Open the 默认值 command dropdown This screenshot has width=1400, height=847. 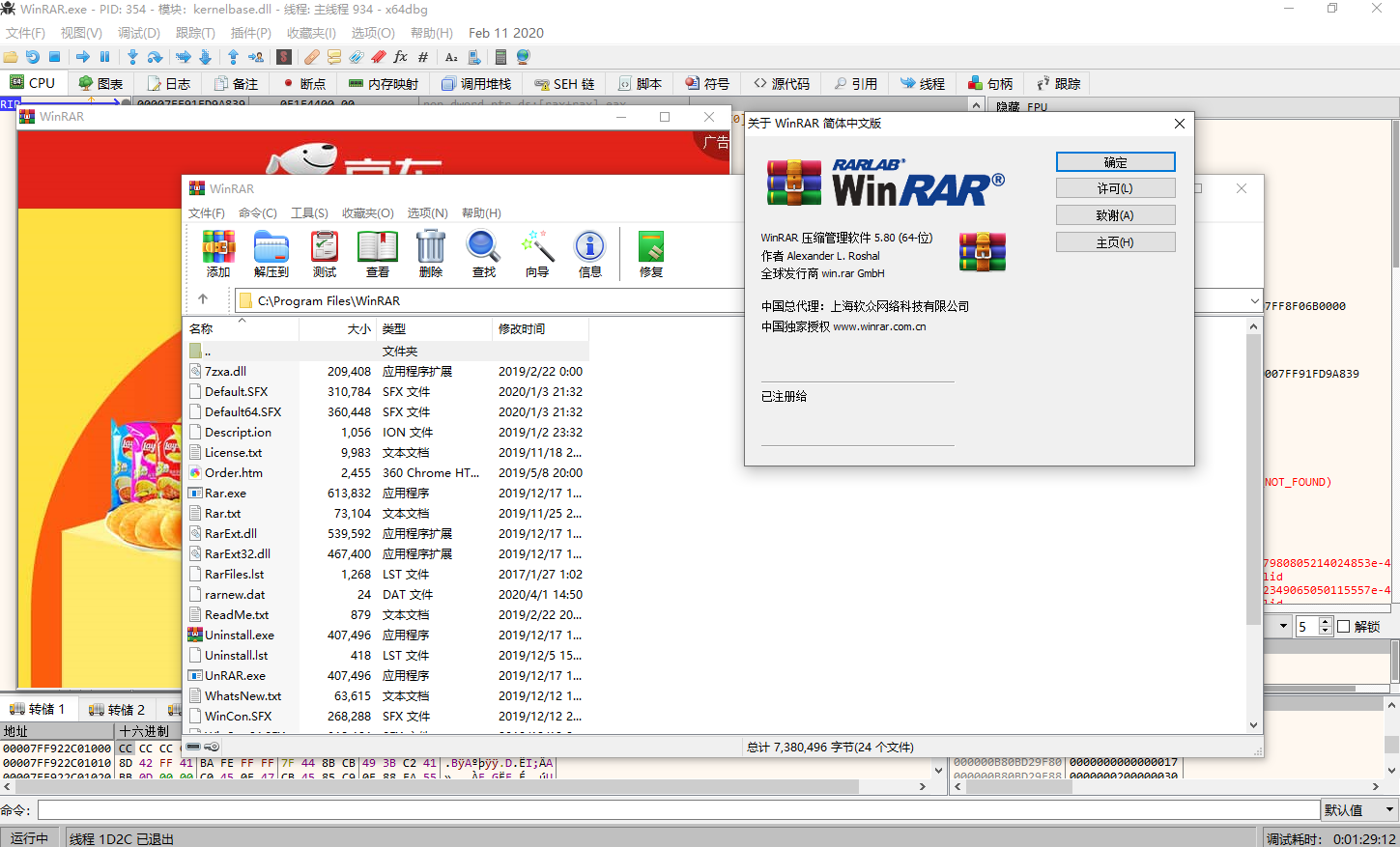tap(1360, 810)
